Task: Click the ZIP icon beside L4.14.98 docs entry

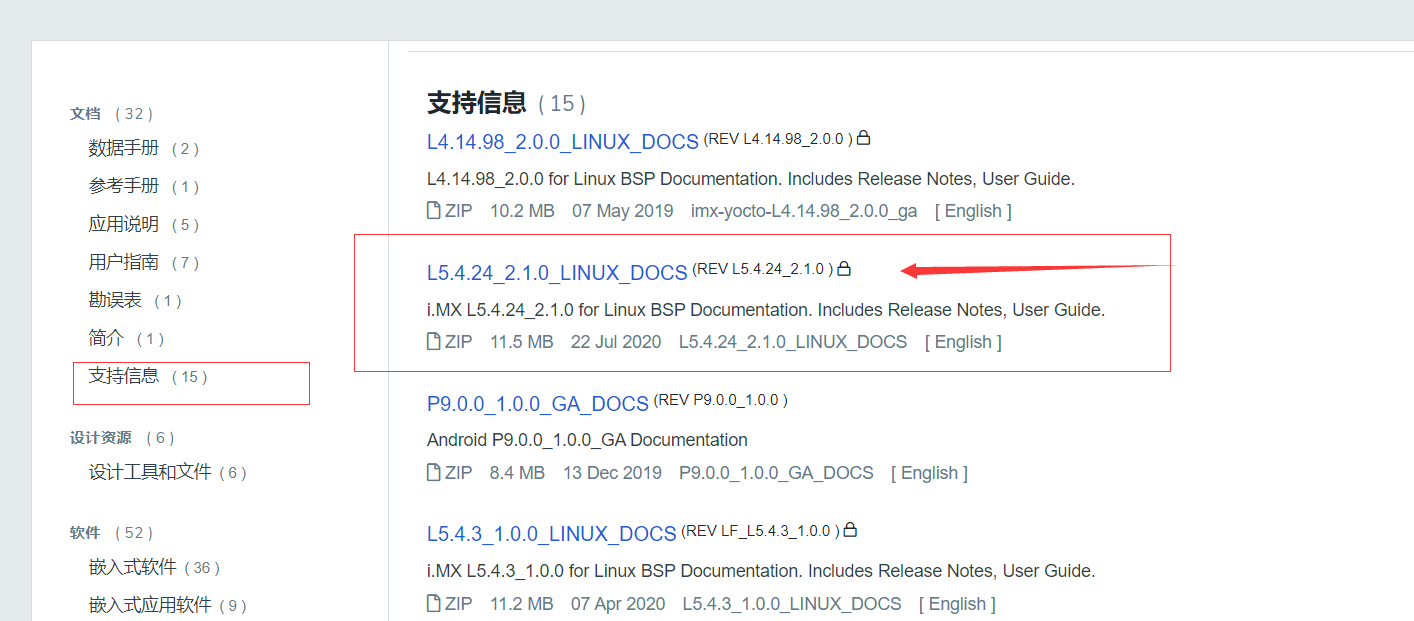Action: pyautogui.click(x=434, y=210)
